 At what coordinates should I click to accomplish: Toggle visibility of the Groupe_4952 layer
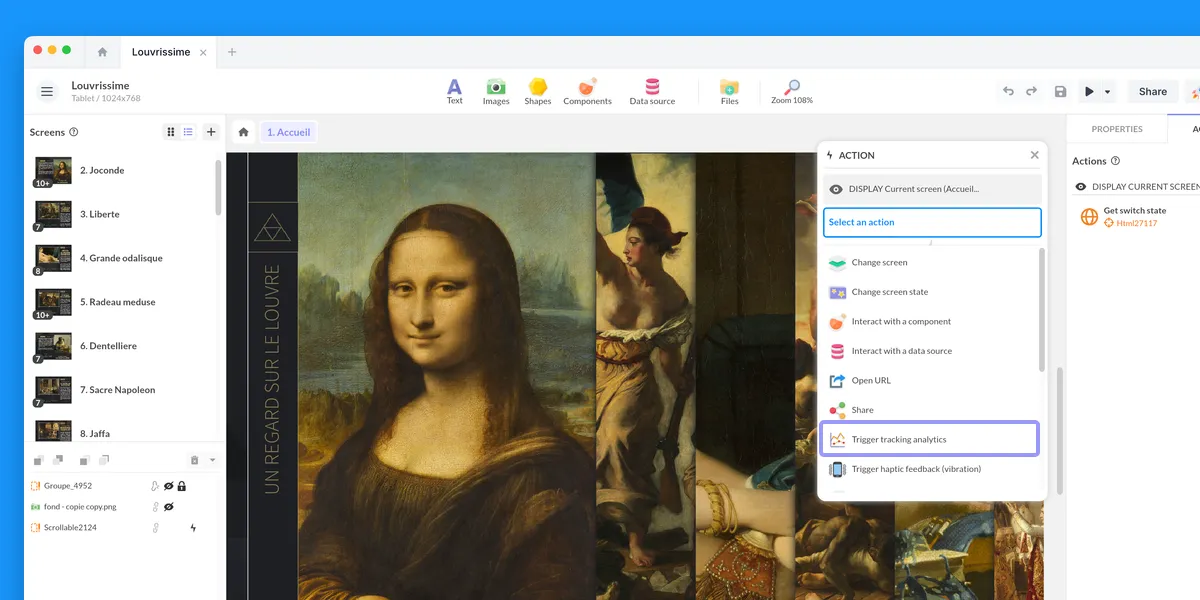click(x=169, y=486)
